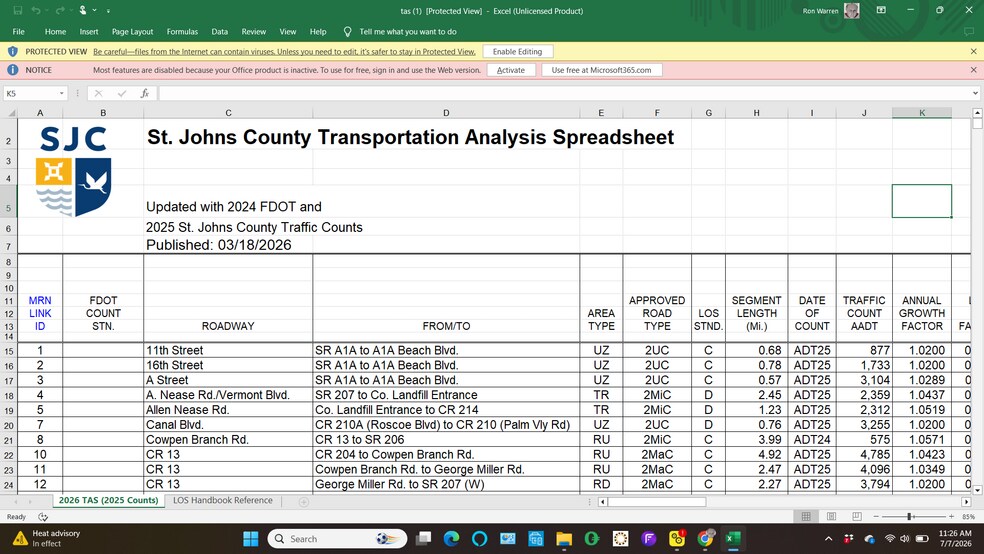Click the New Sheet plus icon
This screenshot has width=984, height=554.
coord(304,501)
